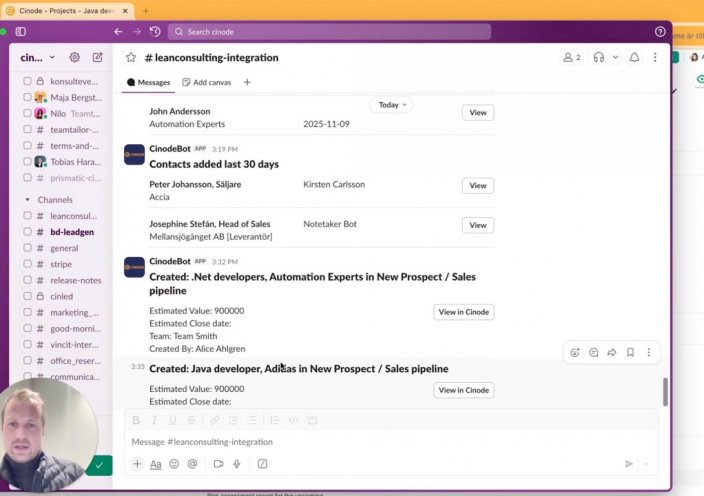Go forward with the right arrow
The height and width of the screenshot is (496, 704).
[136, 31]
